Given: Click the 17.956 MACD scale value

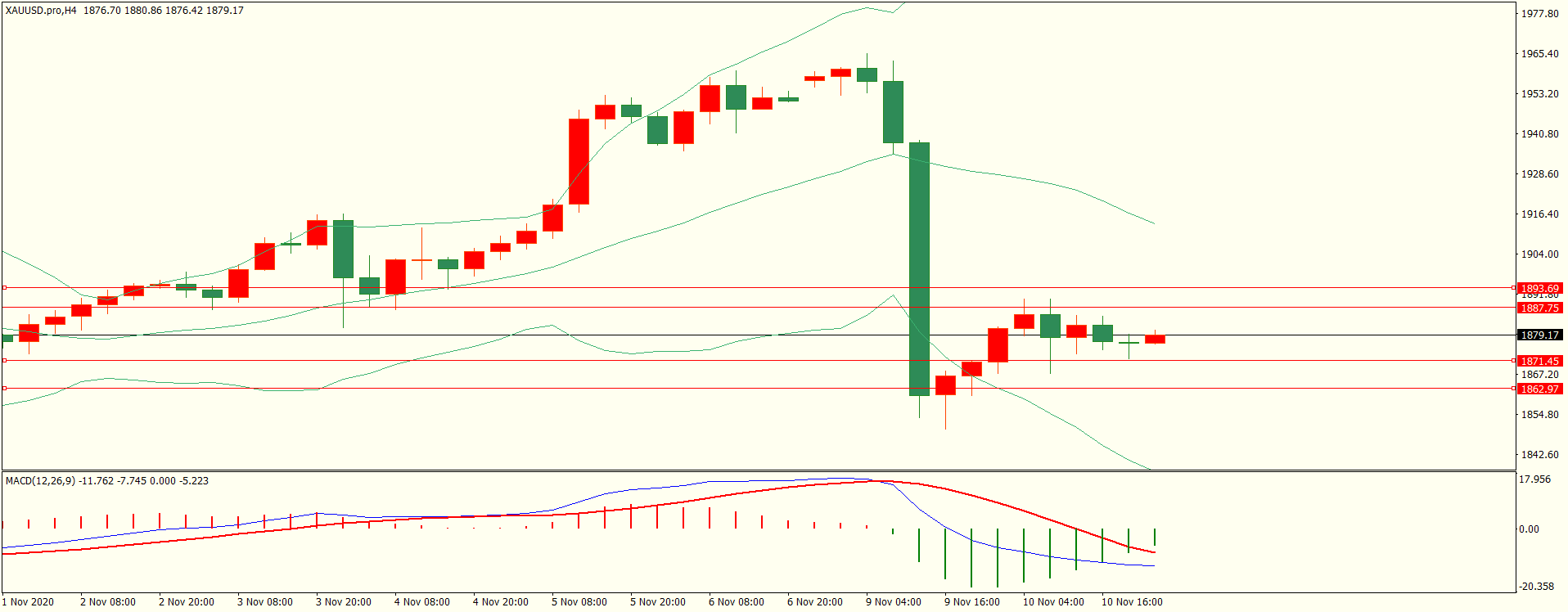Looking at the screenshot, I should tap(1535, 479).
